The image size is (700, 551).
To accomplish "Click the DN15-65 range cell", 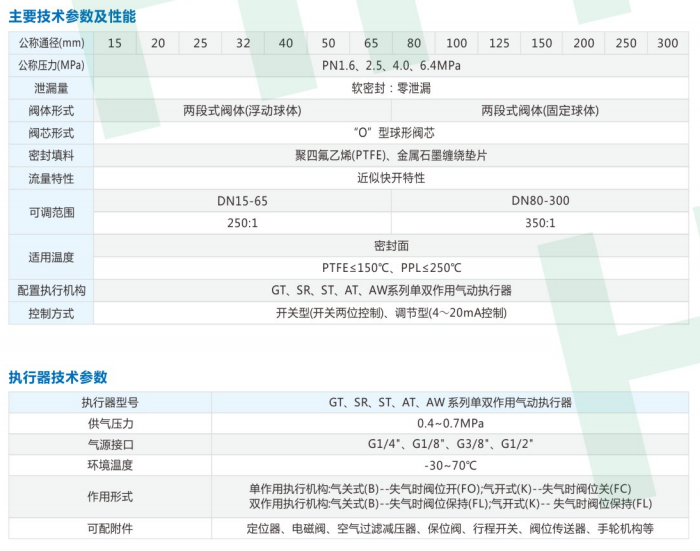I will click(x=242, y=200).
